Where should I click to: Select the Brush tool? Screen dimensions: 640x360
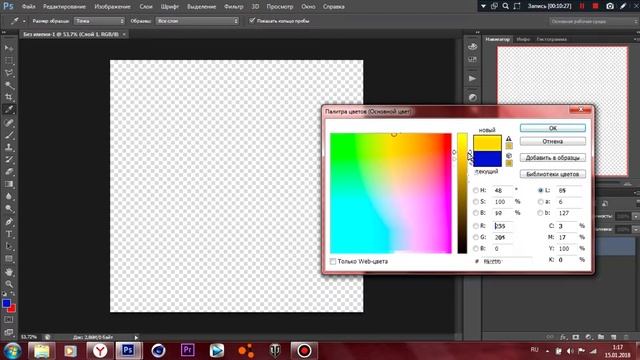pyautogui.click(x=9, y=135)
